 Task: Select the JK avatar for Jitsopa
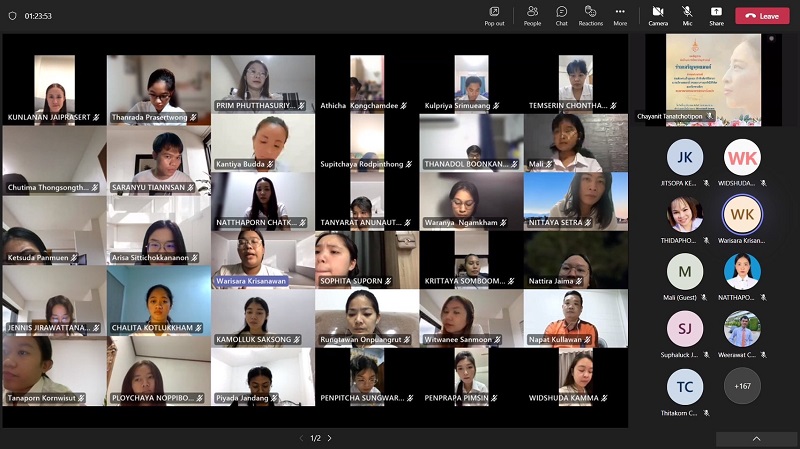coord(685,157)
